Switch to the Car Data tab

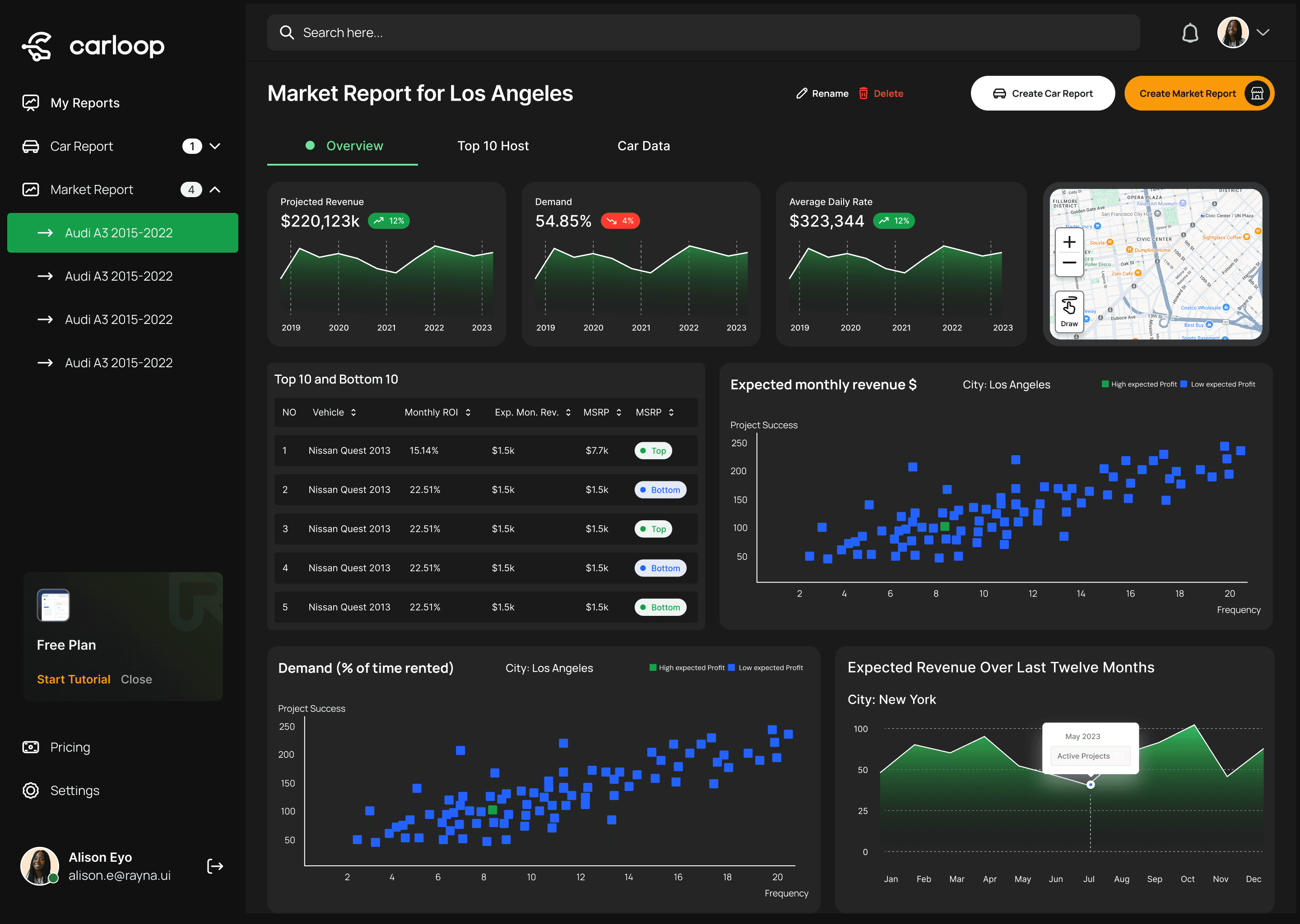coord(643,146)
